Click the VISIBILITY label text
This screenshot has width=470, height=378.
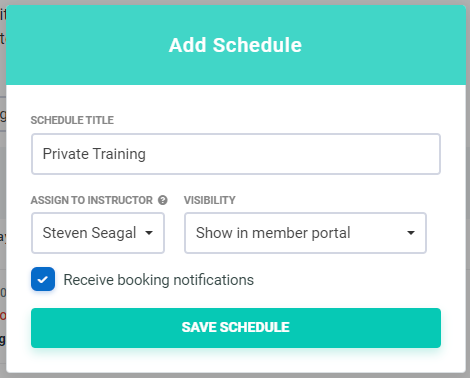tap(210, 200)
